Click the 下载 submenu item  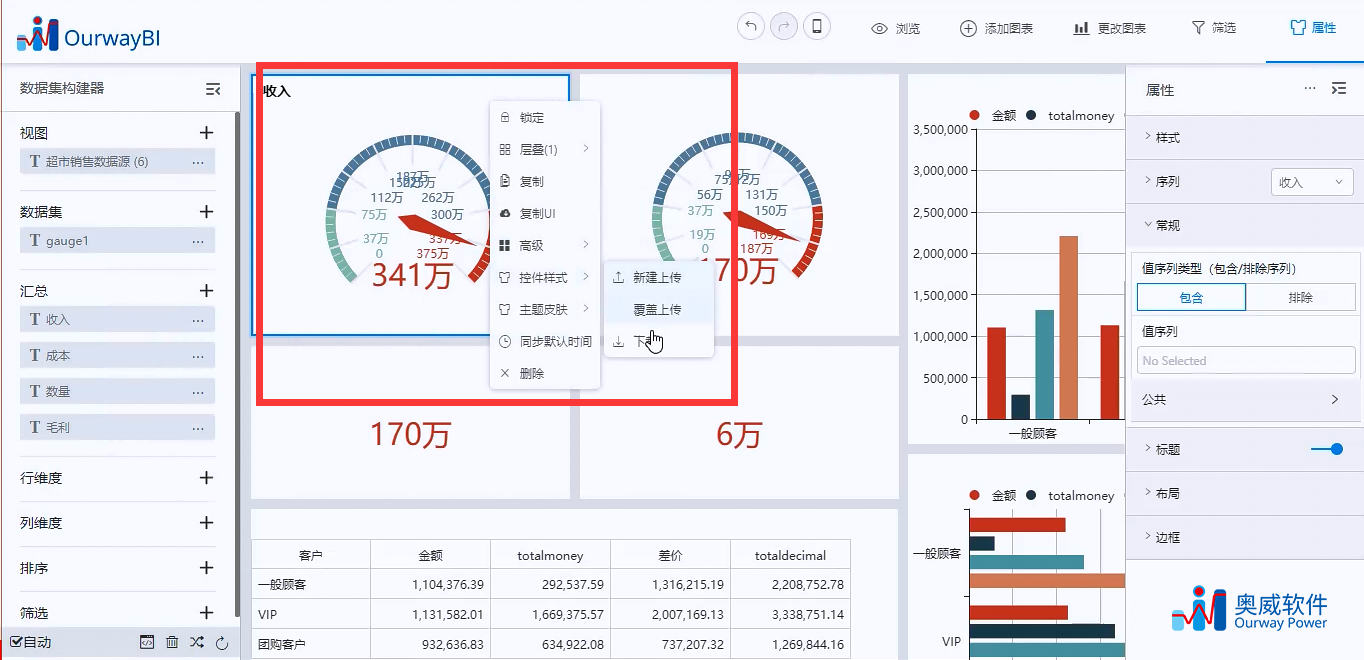(x=658, y=342)
